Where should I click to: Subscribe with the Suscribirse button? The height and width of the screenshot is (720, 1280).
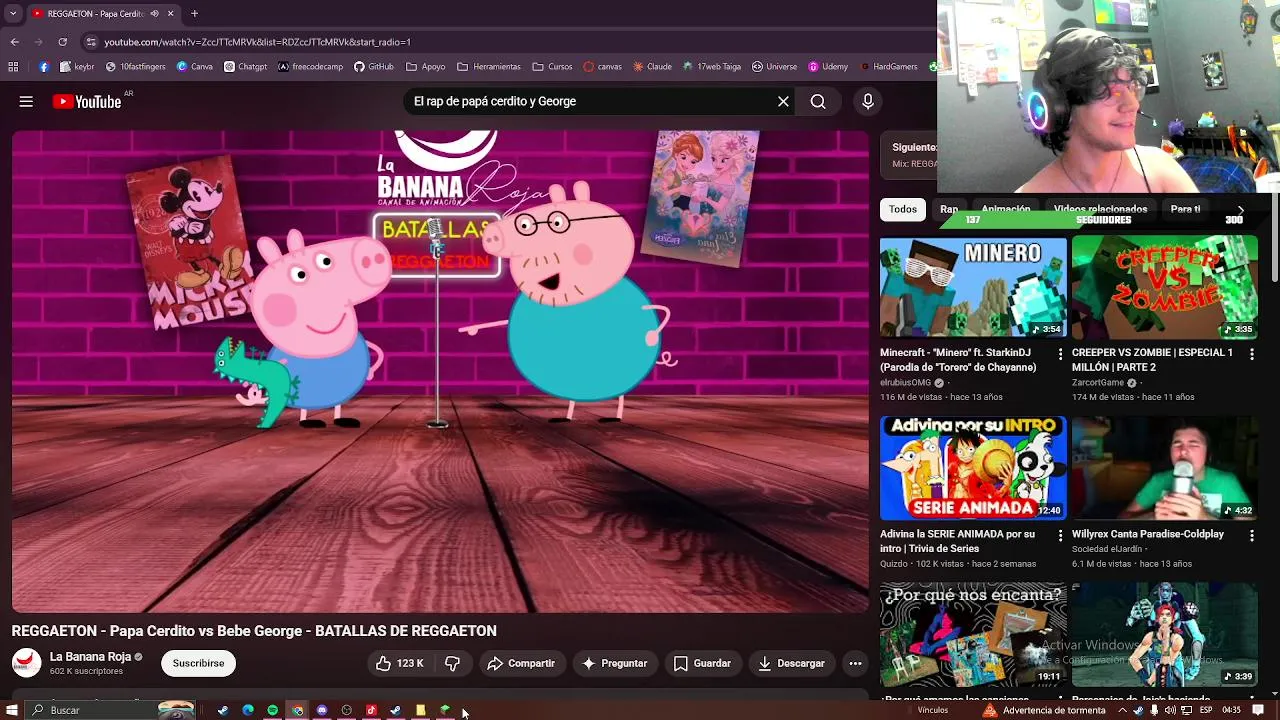(x=198, y=663)
